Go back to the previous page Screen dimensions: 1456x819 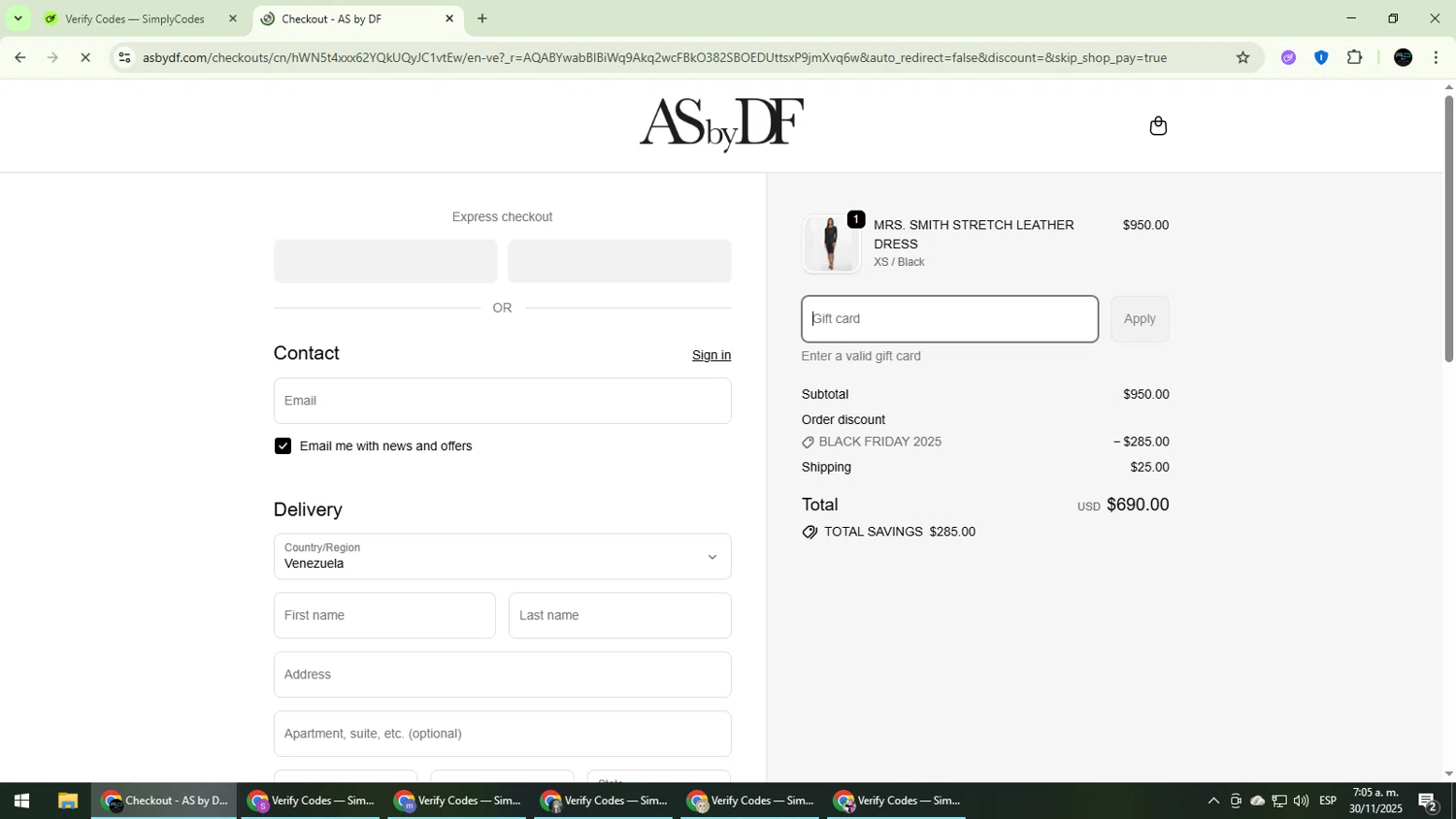[19, 57]
